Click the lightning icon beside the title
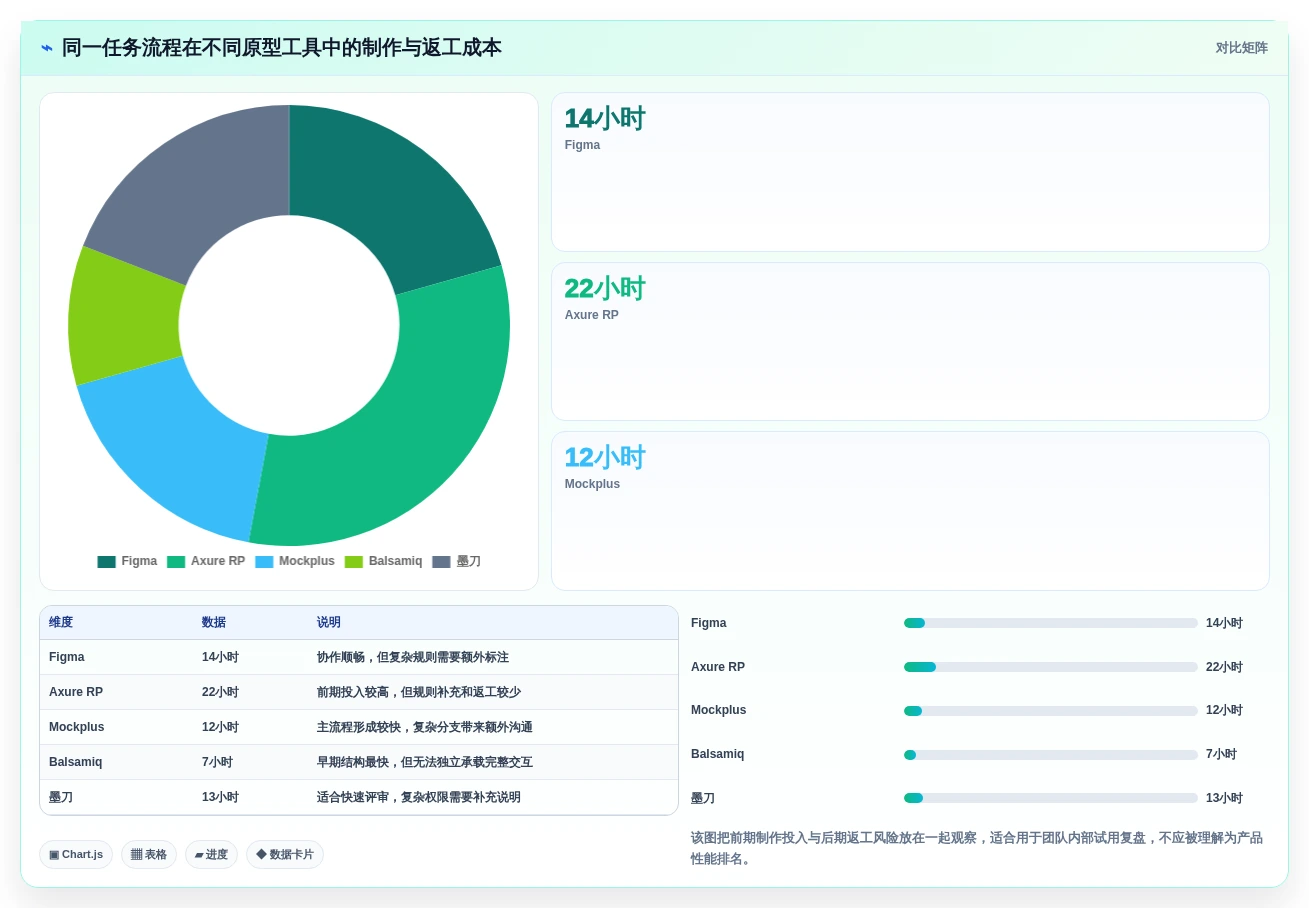 pos(46,48)
